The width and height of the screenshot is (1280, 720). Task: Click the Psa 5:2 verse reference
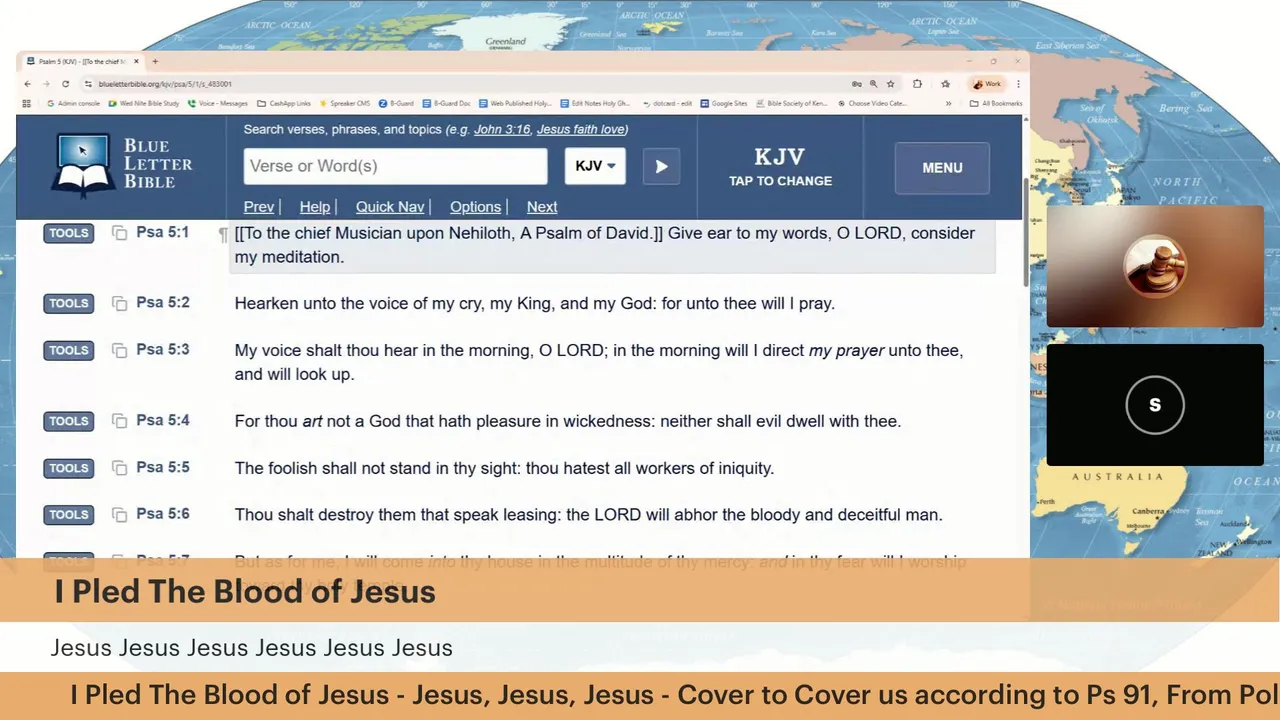pyautogui.click(x=163, y=302)
